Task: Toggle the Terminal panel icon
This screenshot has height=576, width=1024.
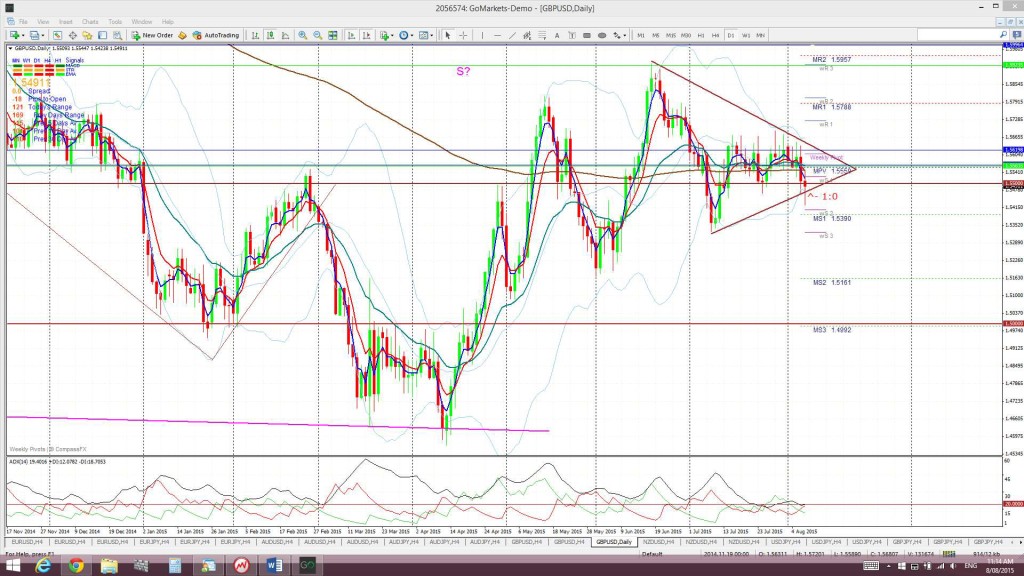Action: click(103, 35)
